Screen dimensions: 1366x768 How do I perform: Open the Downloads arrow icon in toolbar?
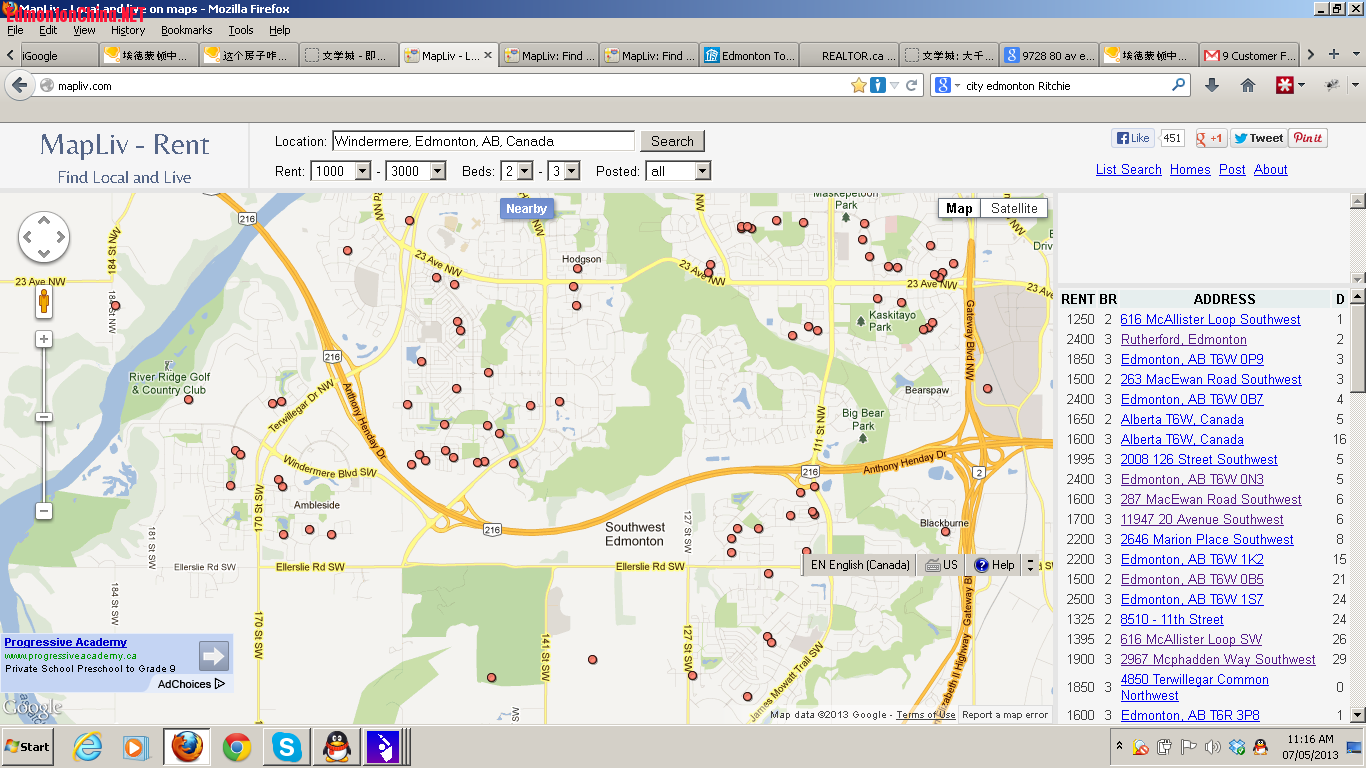pyautogui.click(x=1212, y=86)
